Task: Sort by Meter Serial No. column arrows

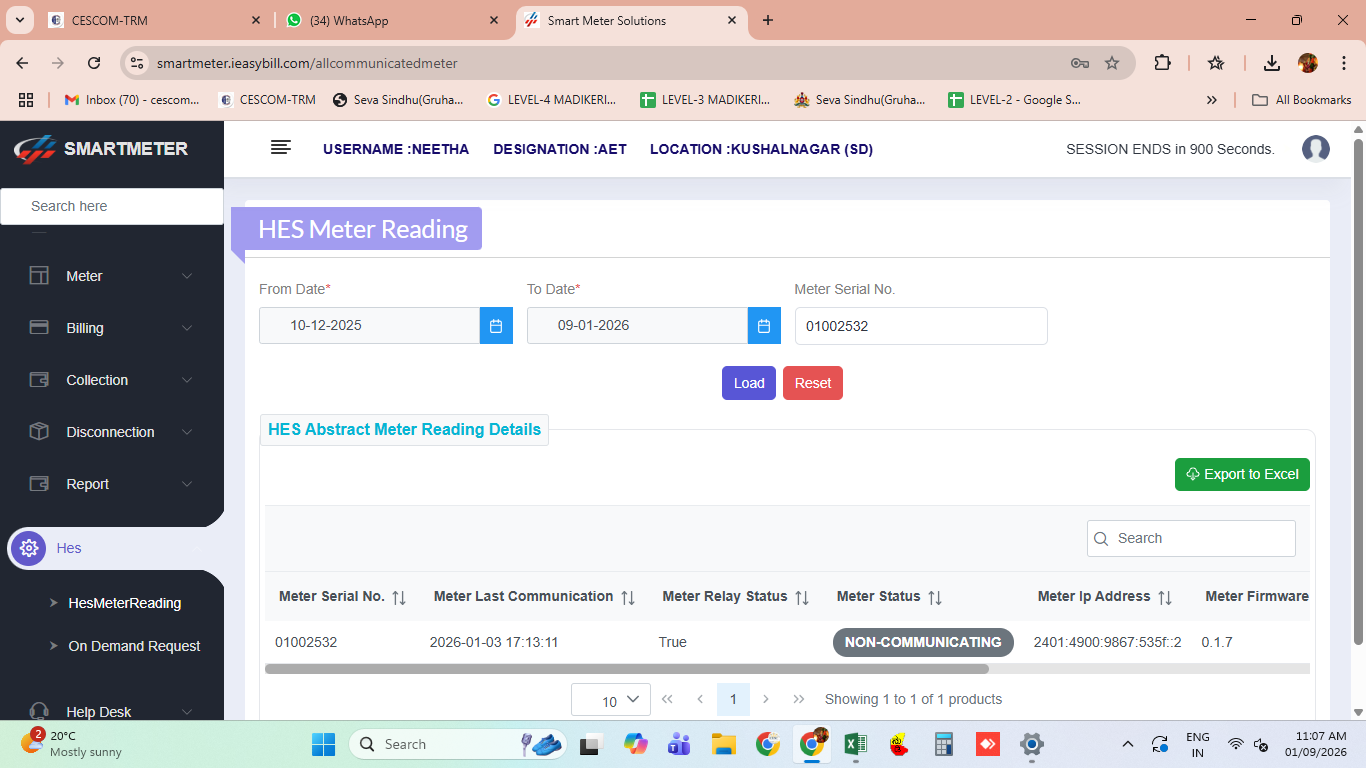Action: pyautogui.click(x=399, y=597)
